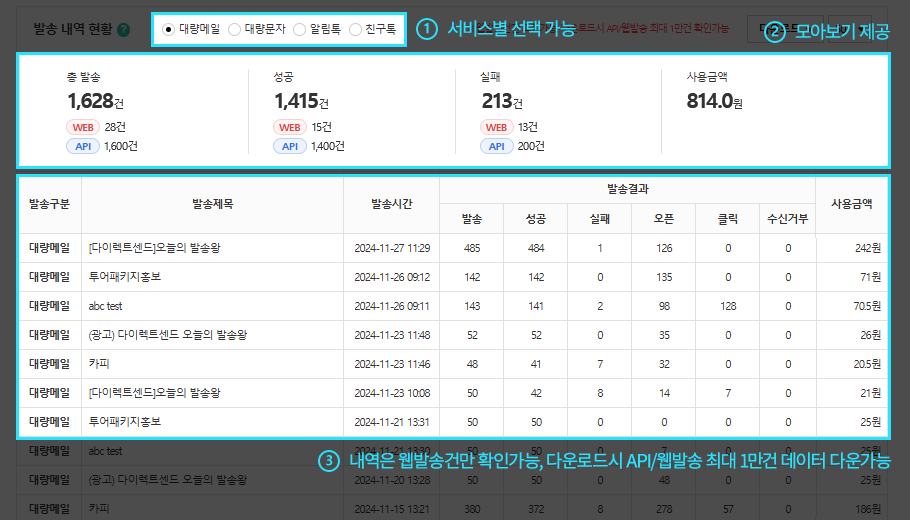Choose the 대량문자 radio option
The image size is (910, 520).
click(234, 30)
